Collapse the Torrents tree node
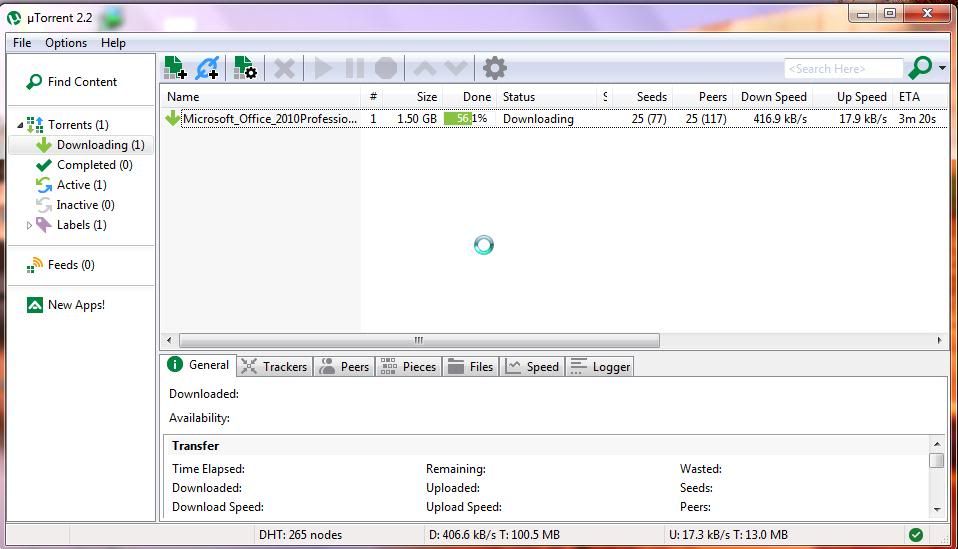 coord(20,125)
